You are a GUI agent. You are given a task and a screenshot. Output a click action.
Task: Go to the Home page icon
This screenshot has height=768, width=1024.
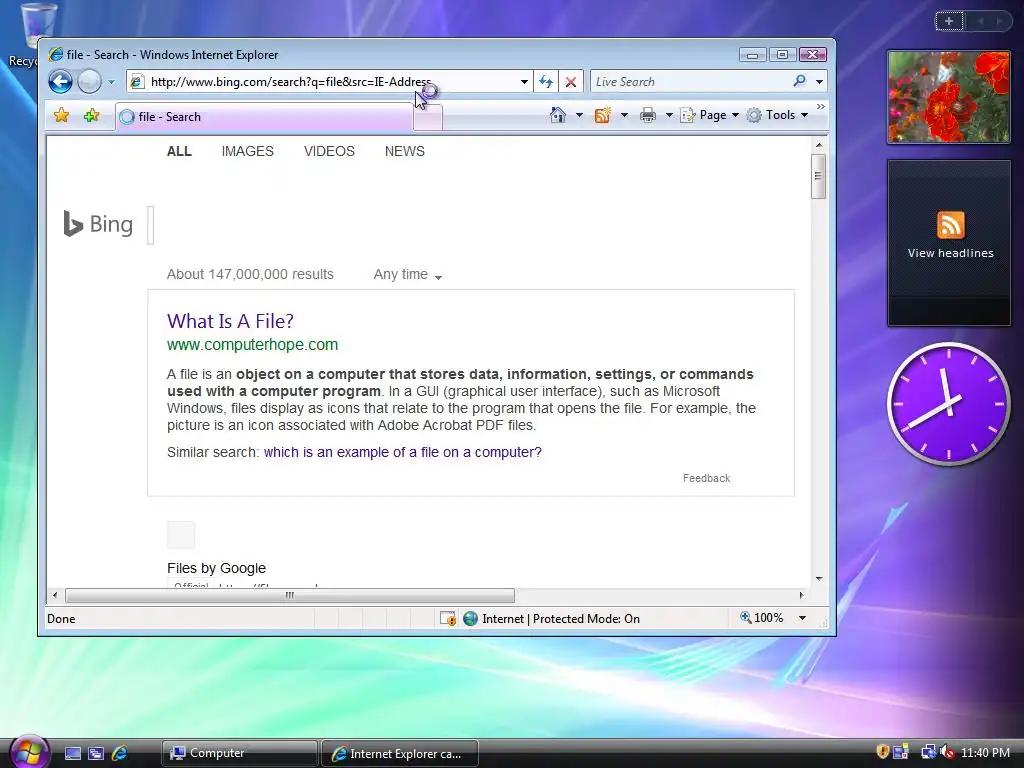tap(558, 116)
